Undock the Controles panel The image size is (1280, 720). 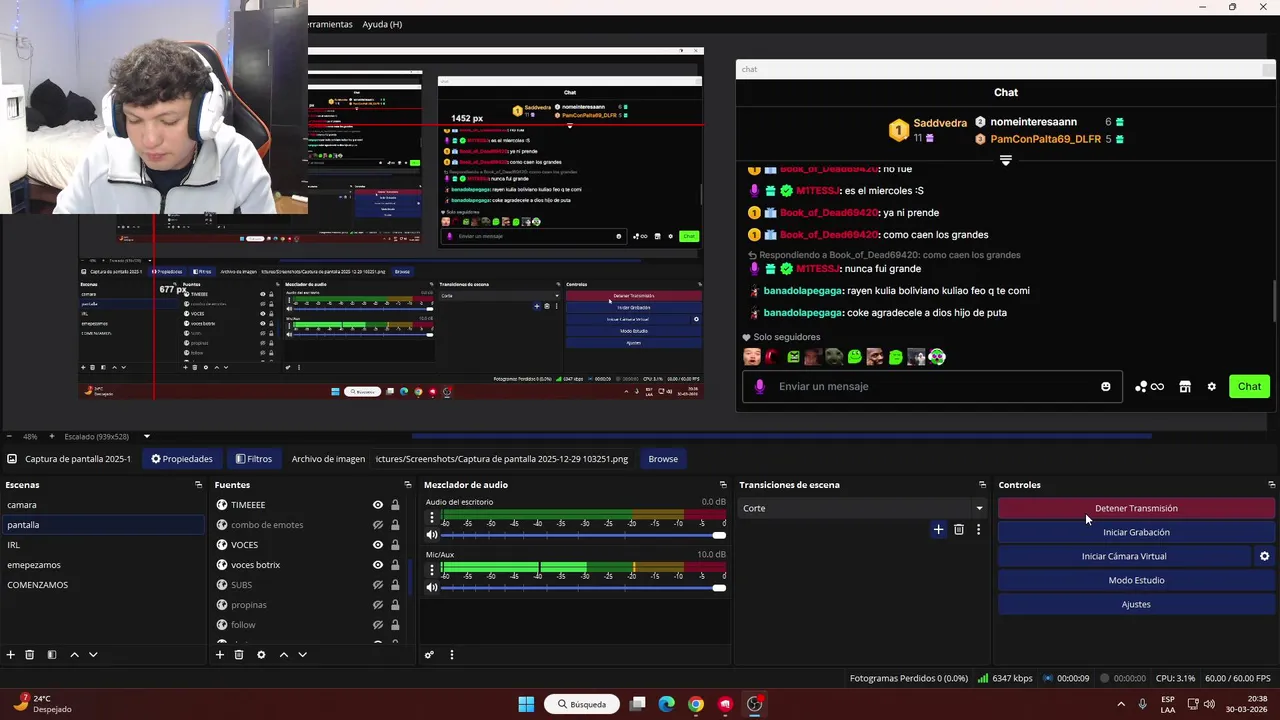(1271, 485)
